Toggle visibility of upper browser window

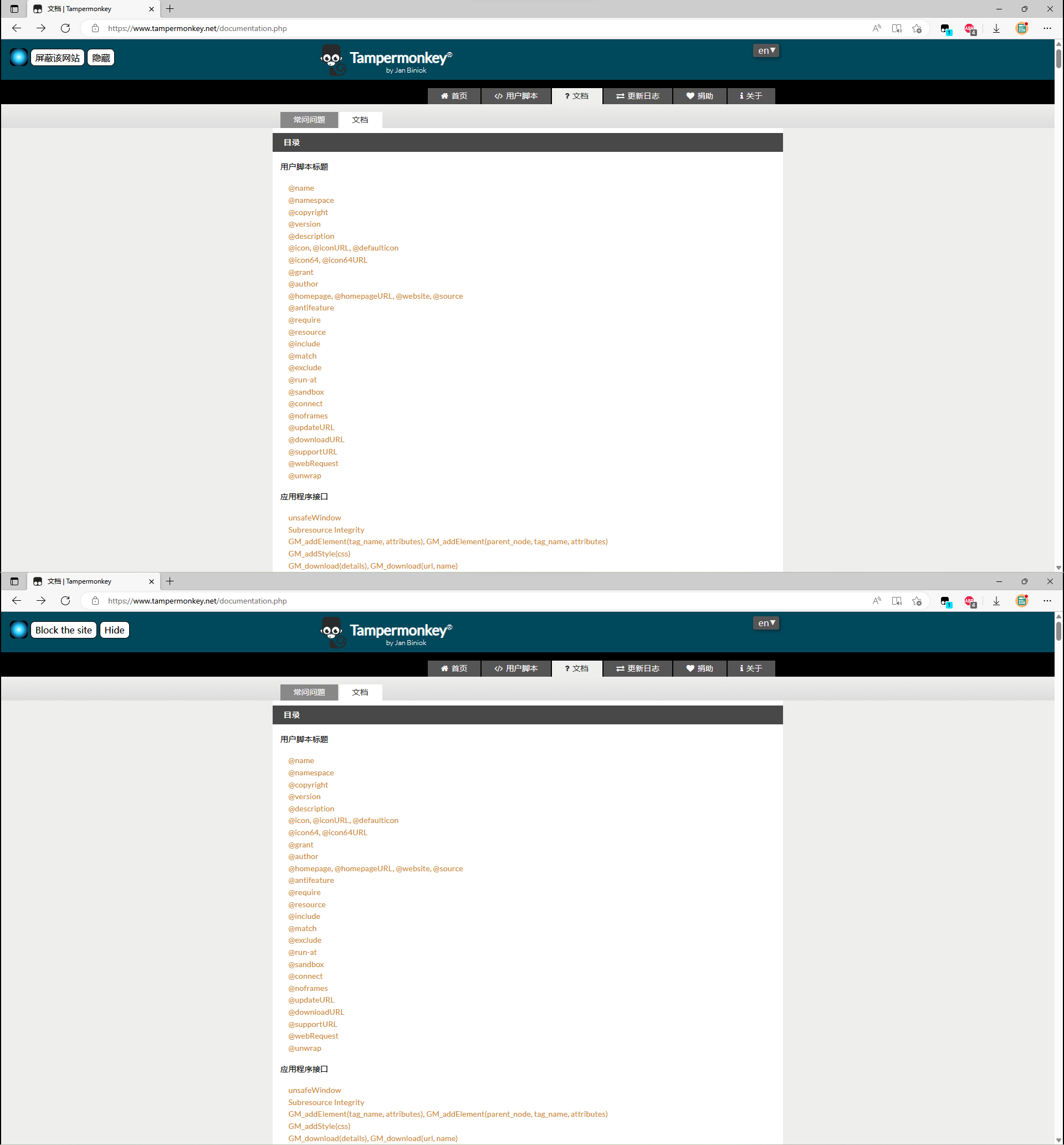[x=101, y=57]
